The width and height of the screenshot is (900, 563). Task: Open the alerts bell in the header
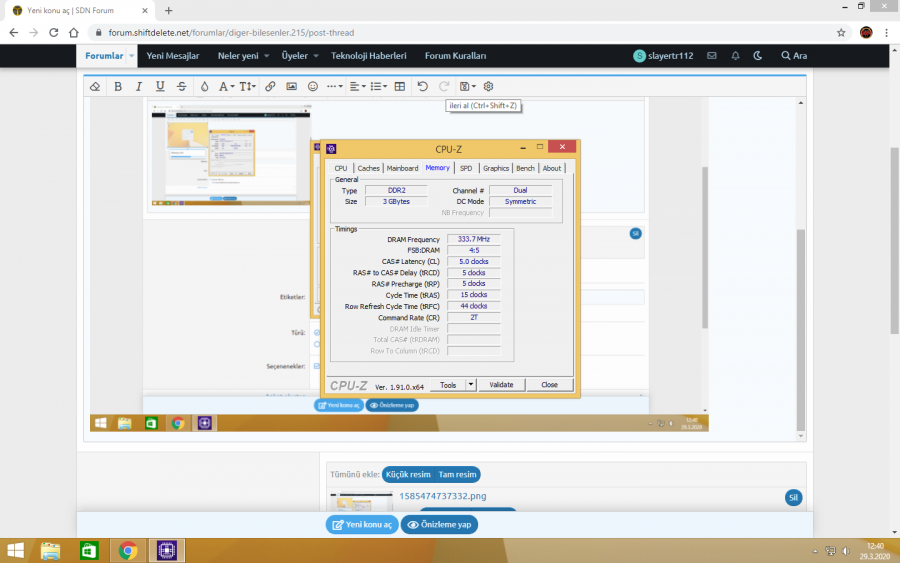pyautogui.click(x=735, y=56)
